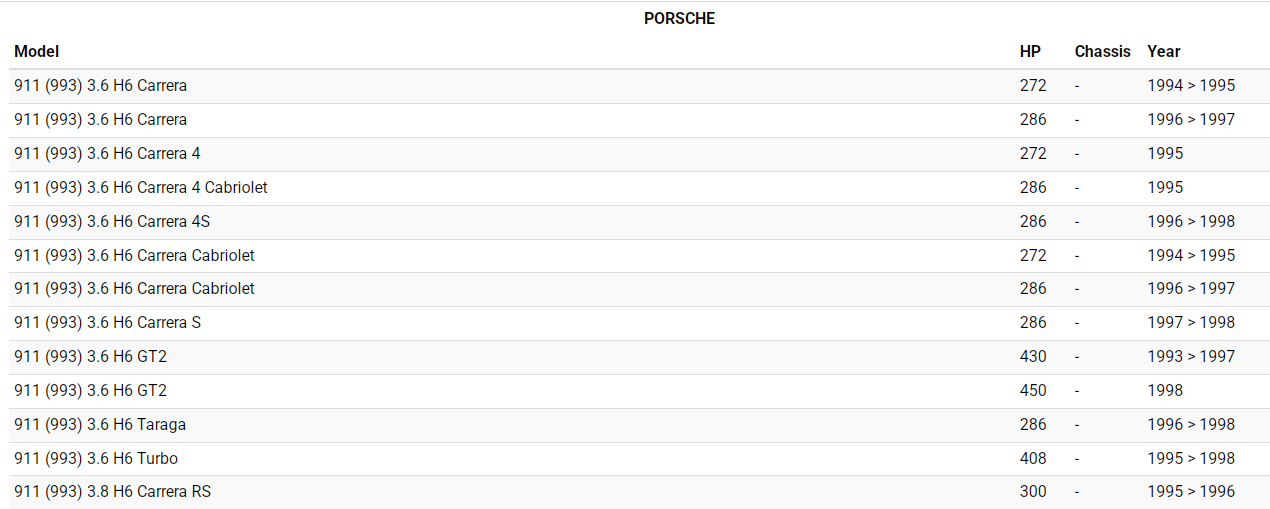Click the PORSCHE table title
The image size is (1270, 509).
pos(679,19)
